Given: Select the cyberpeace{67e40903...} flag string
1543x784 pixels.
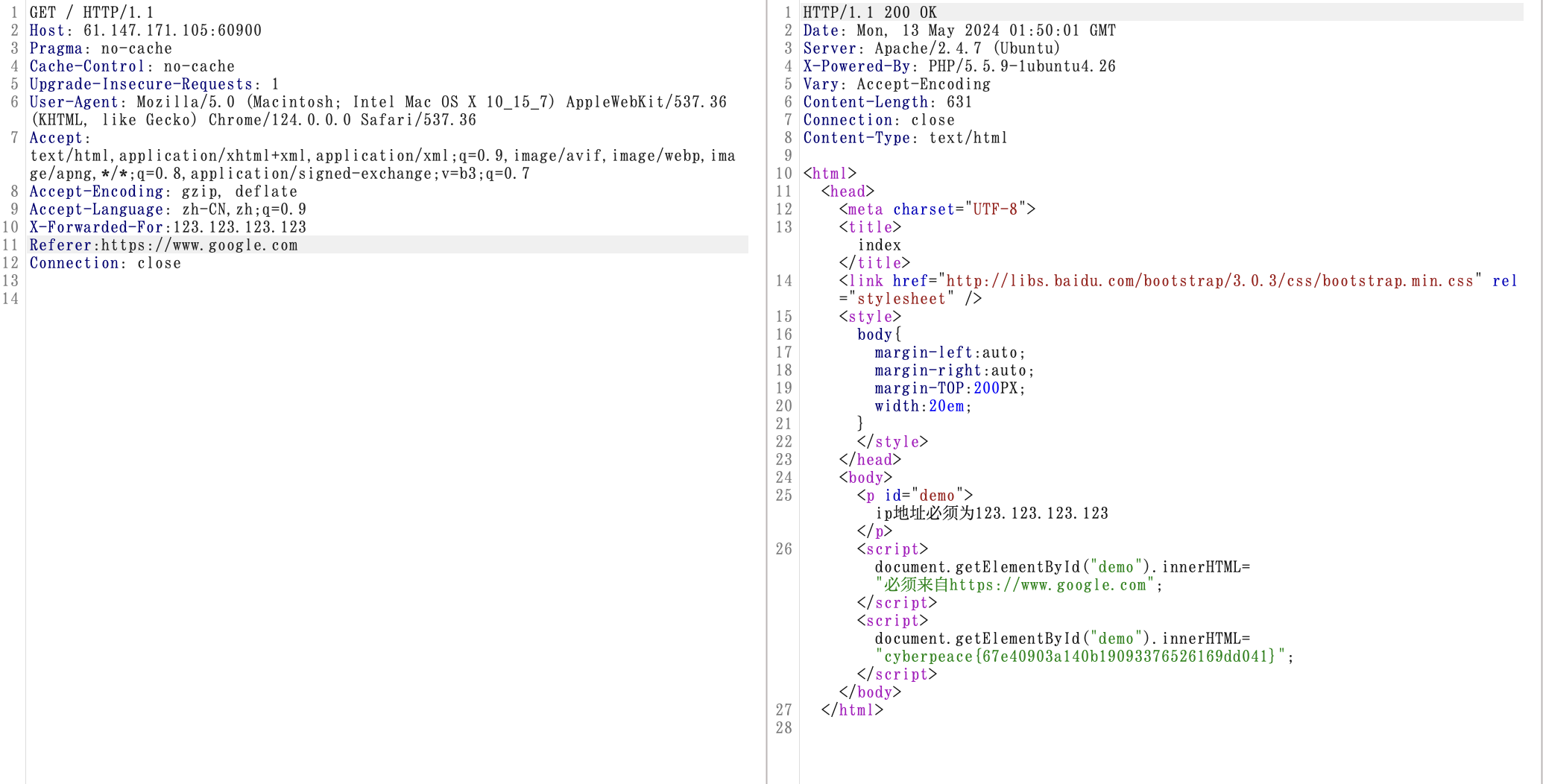Looking at the screenshot, I should click(1080, 657).
